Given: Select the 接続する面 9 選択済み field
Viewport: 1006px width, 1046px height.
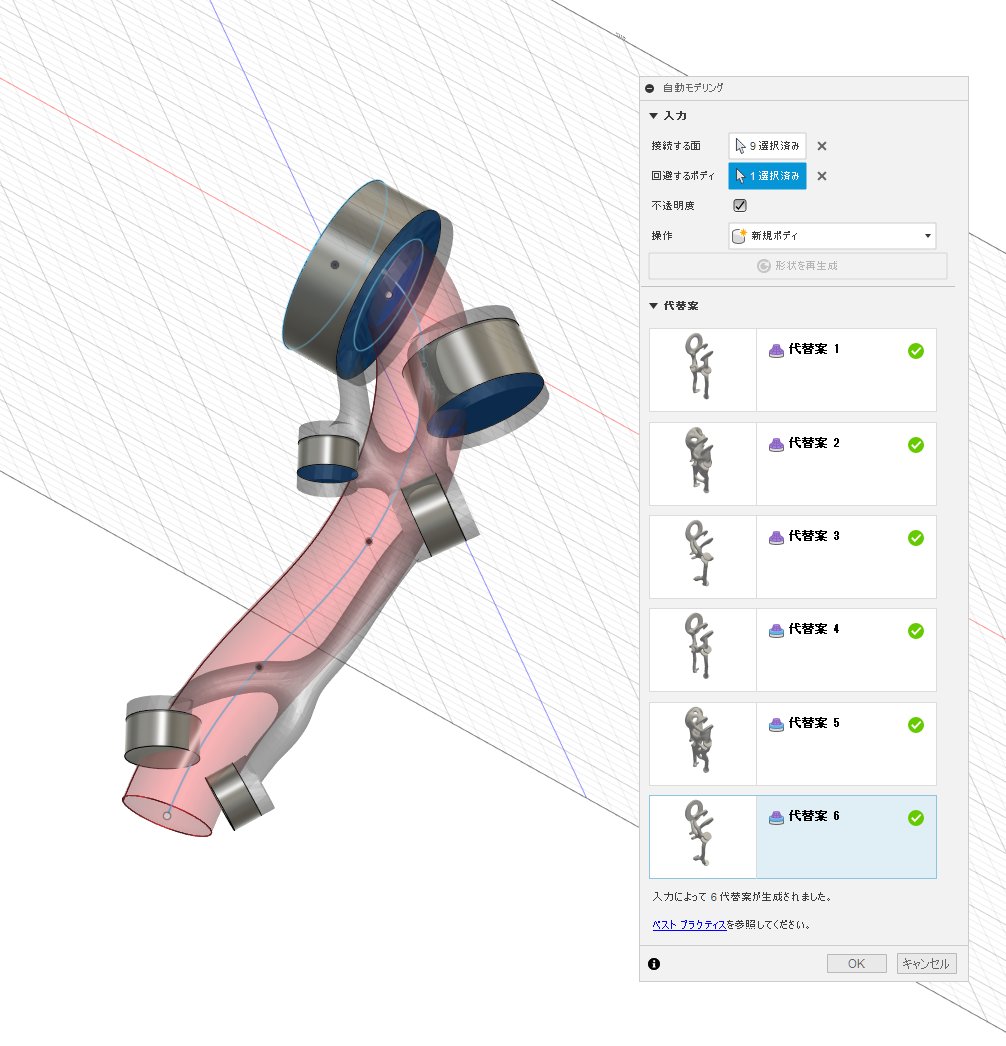Looking at the screenshot, I should coord(767,145).
